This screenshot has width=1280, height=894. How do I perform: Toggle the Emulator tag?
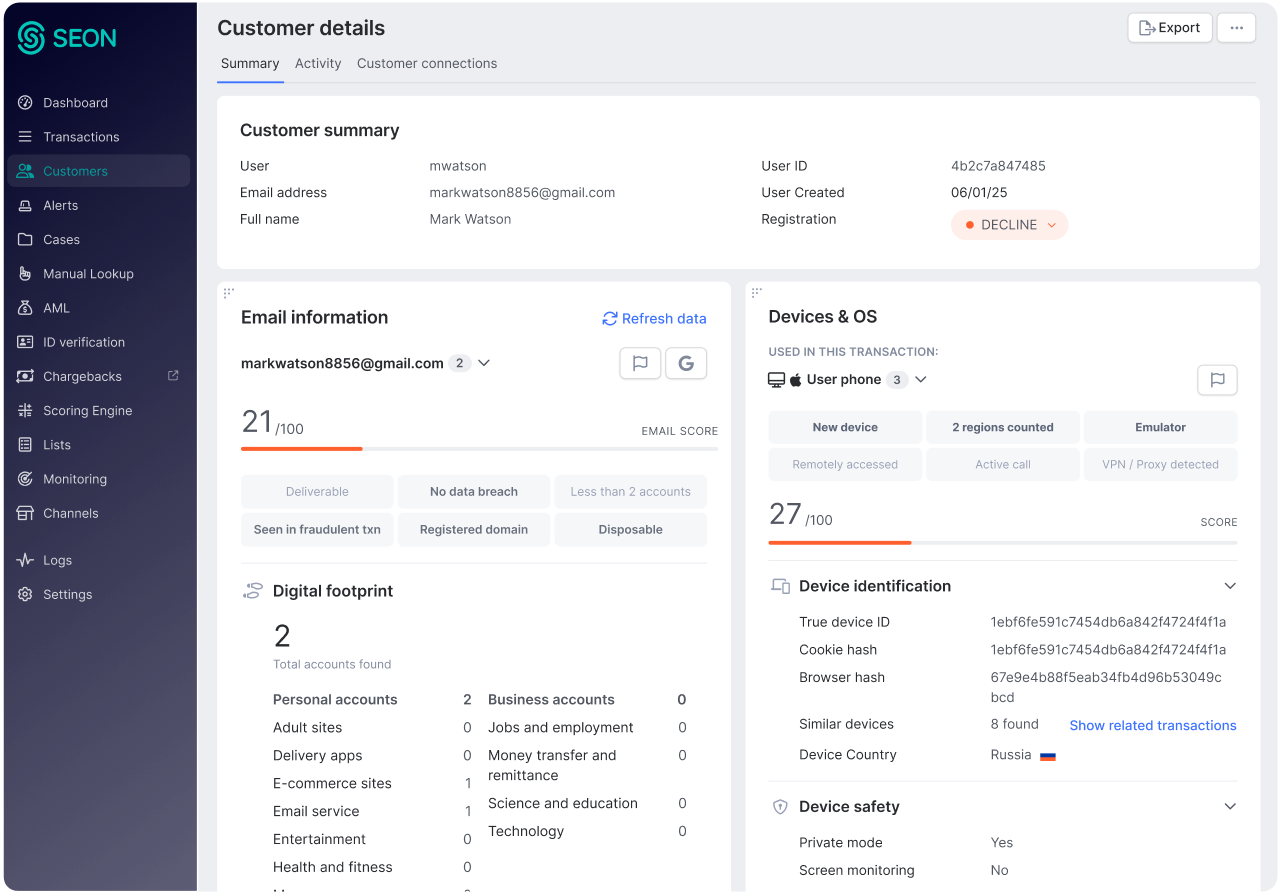coord(1160,427)
